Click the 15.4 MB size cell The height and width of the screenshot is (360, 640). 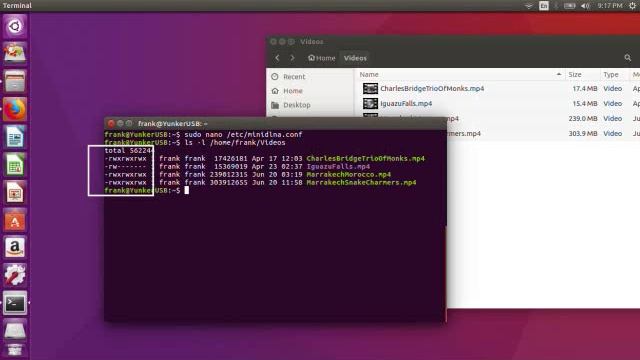pos(585,104)
